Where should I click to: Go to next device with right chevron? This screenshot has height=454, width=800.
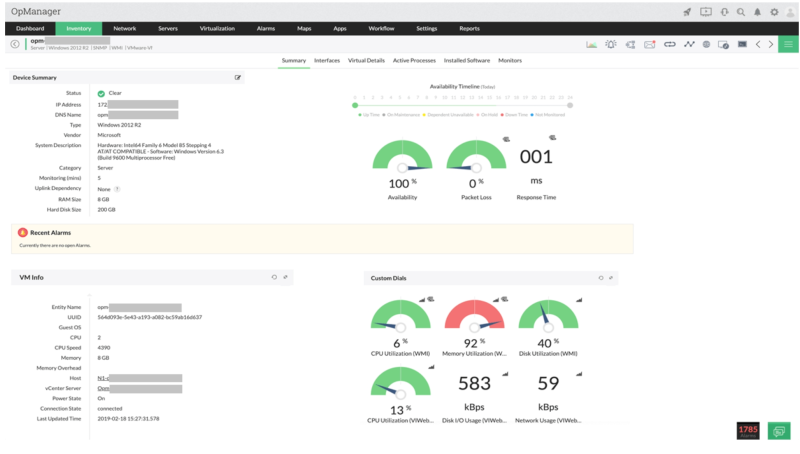click(x=771, y=44)
